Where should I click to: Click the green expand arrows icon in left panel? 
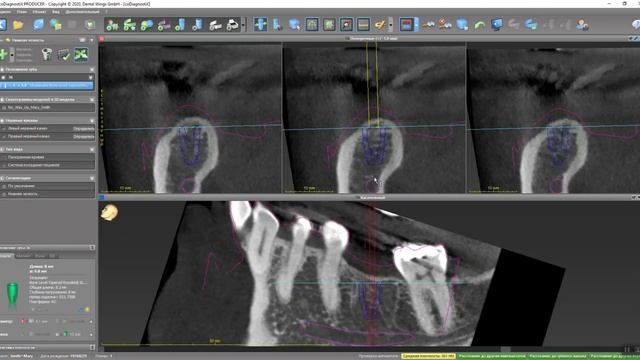pos(81,54)
